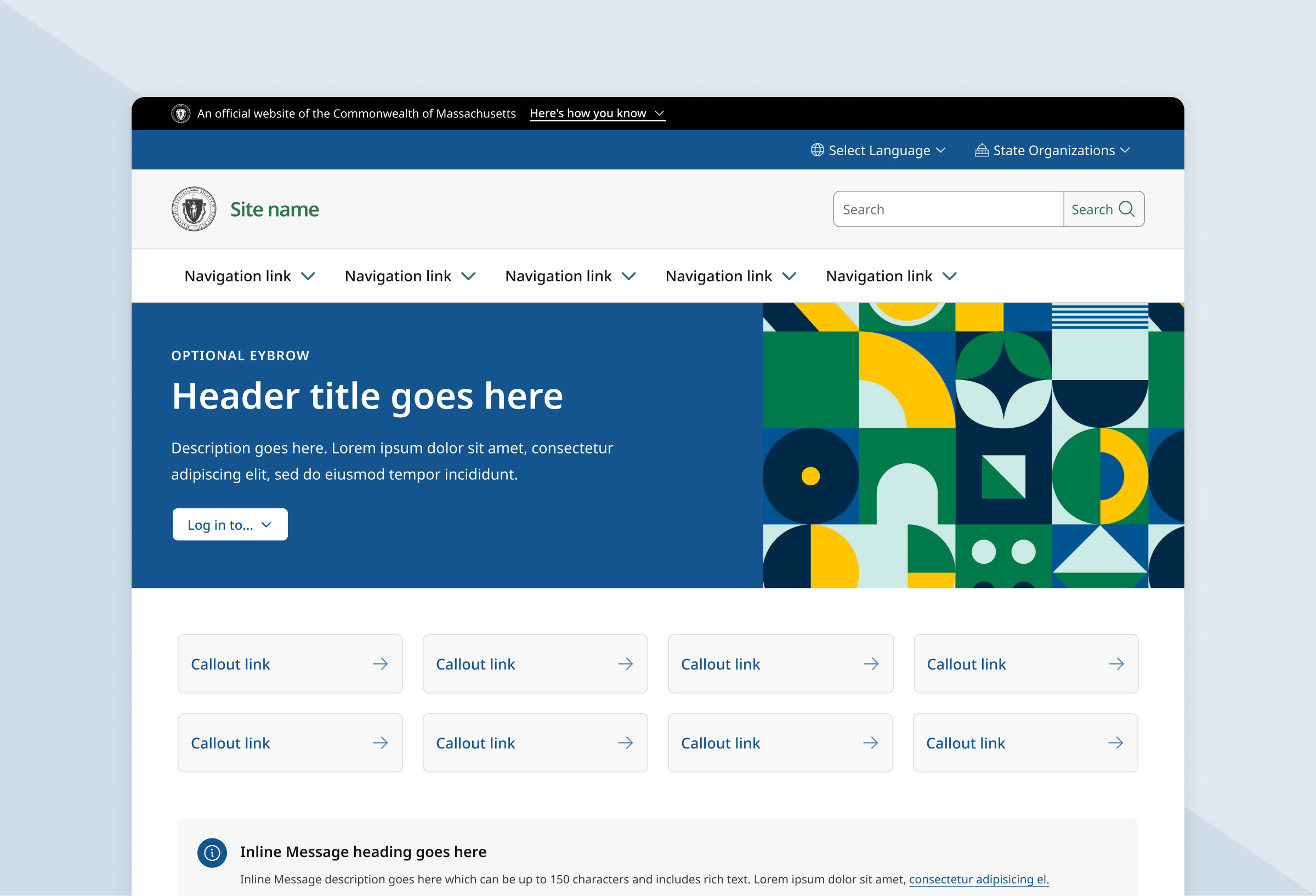This screenshot has height=896, width=1316.
Task: Click the globe icon beside Select Language
Action: coord(817,150)
